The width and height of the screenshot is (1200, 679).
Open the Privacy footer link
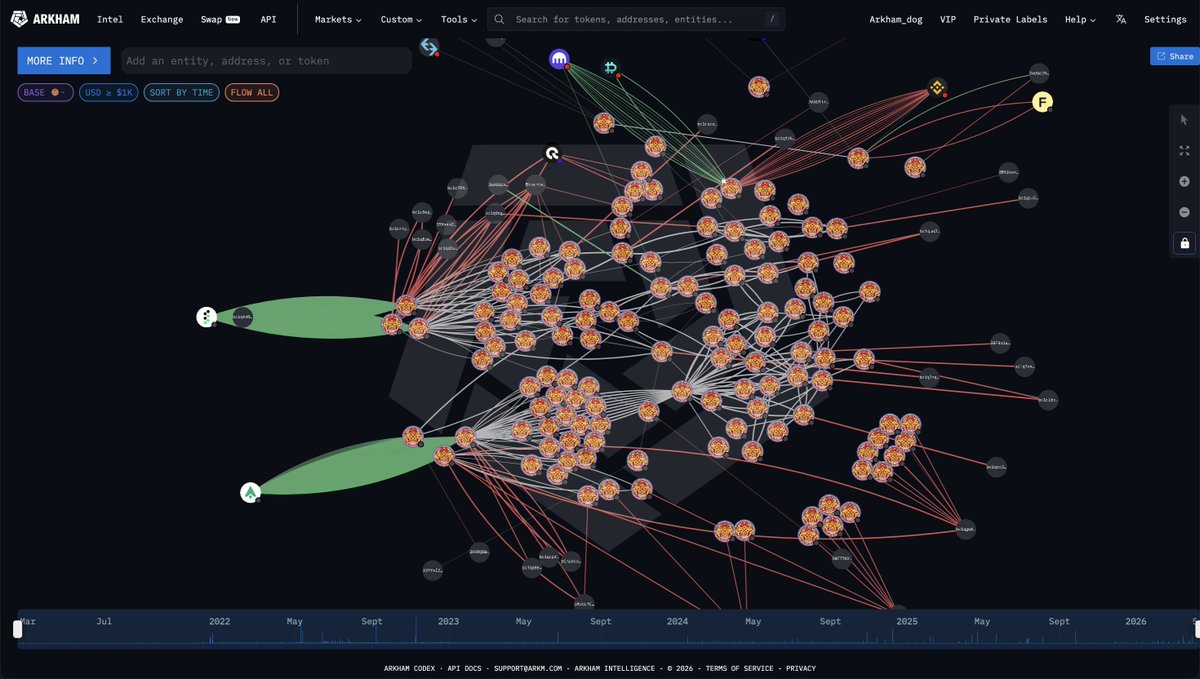click(801, 668)
